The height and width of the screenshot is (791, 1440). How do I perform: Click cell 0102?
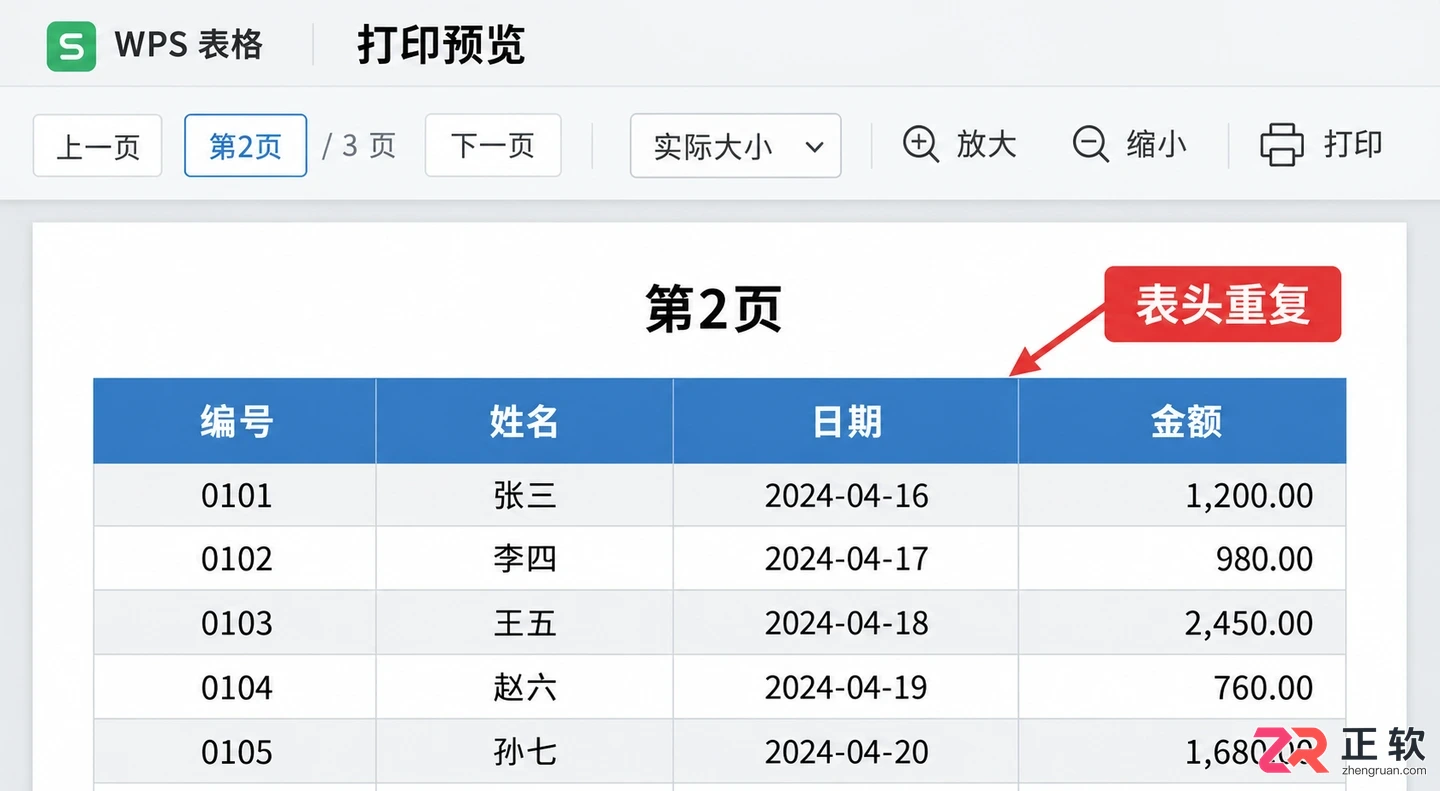pos(236,559)
